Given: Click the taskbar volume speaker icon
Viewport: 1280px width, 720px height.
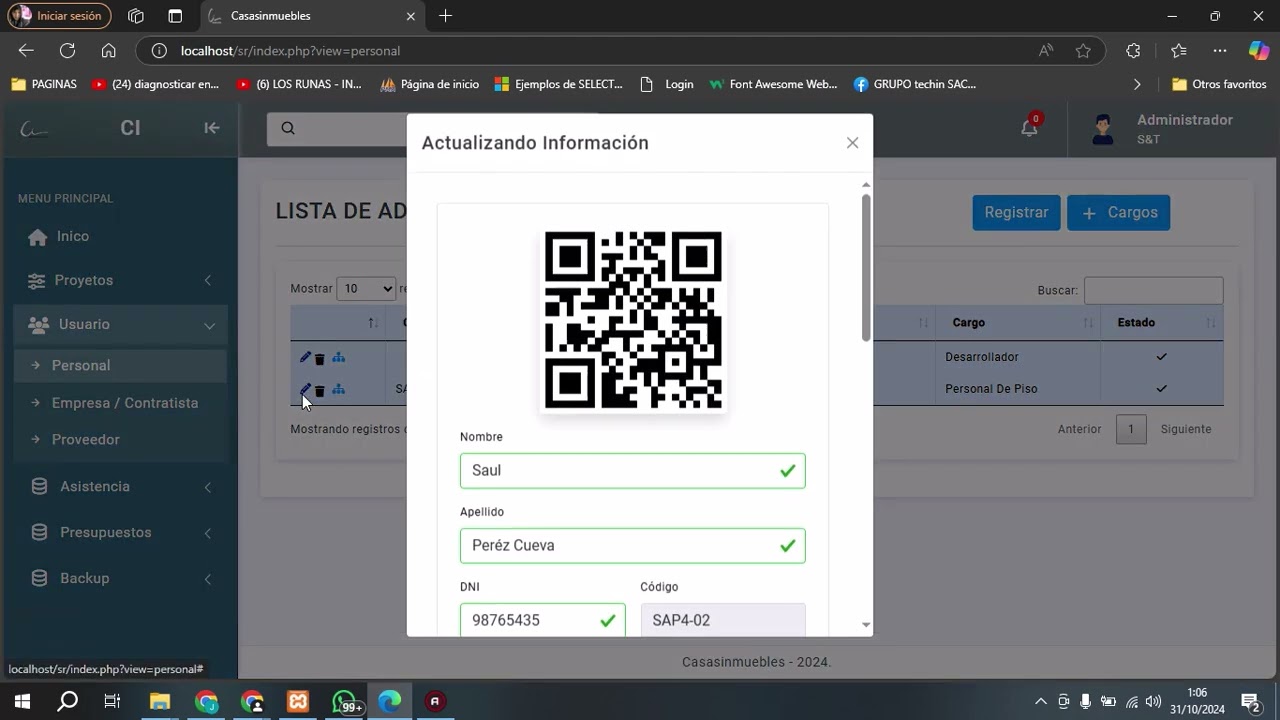Looking at the screenshot, I should coord(1153,702).
